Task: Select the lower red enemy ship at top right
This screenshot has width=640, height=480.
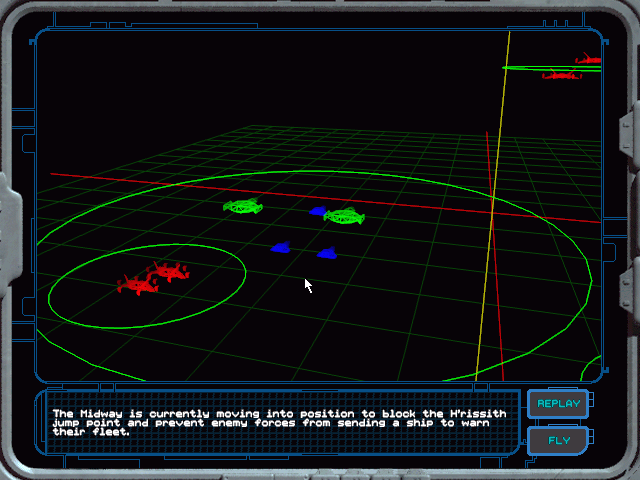Action: pos(562,75)
